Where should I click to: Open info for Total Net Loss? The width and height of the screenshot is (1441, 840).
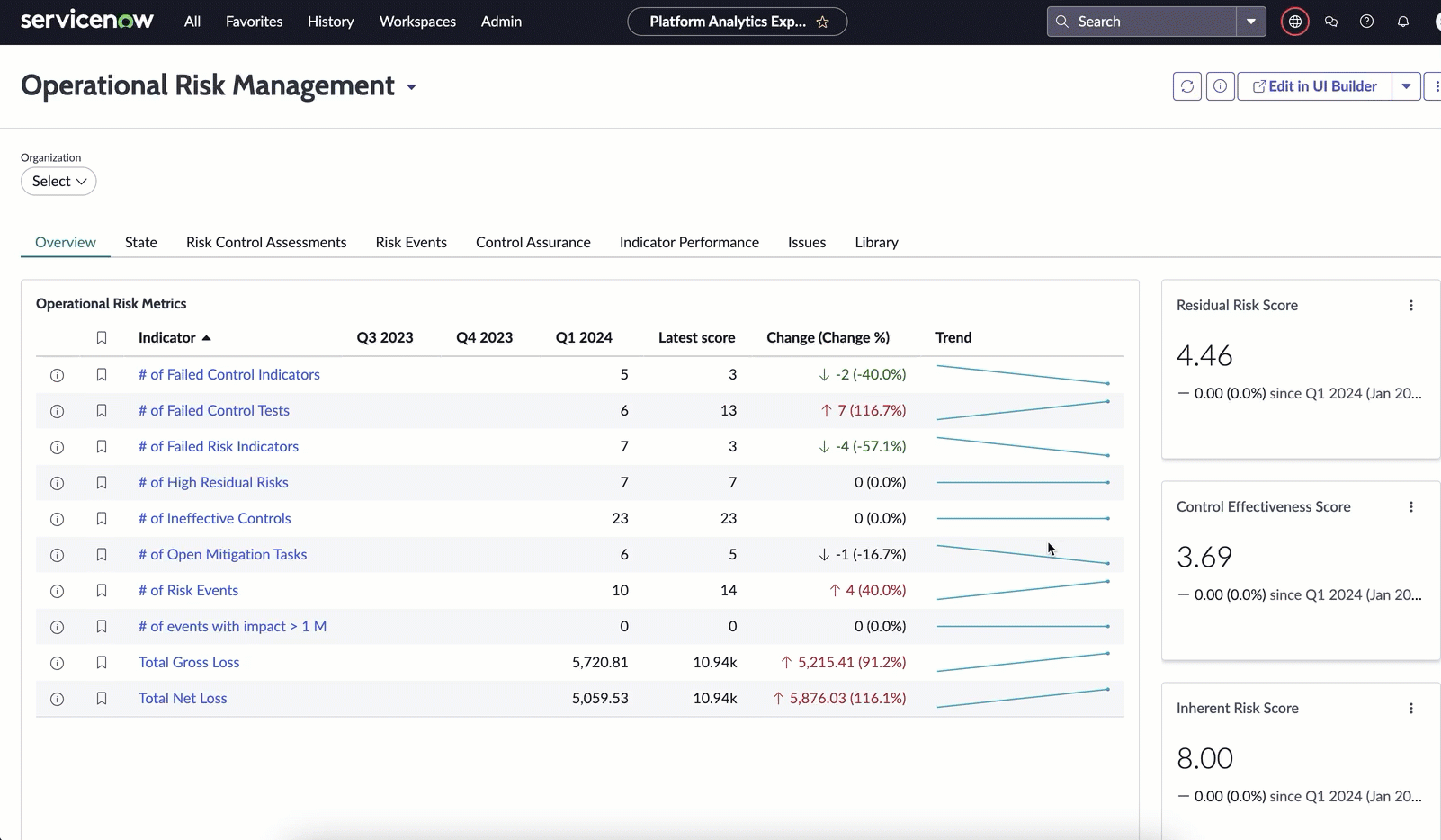(x=57, y=699)
